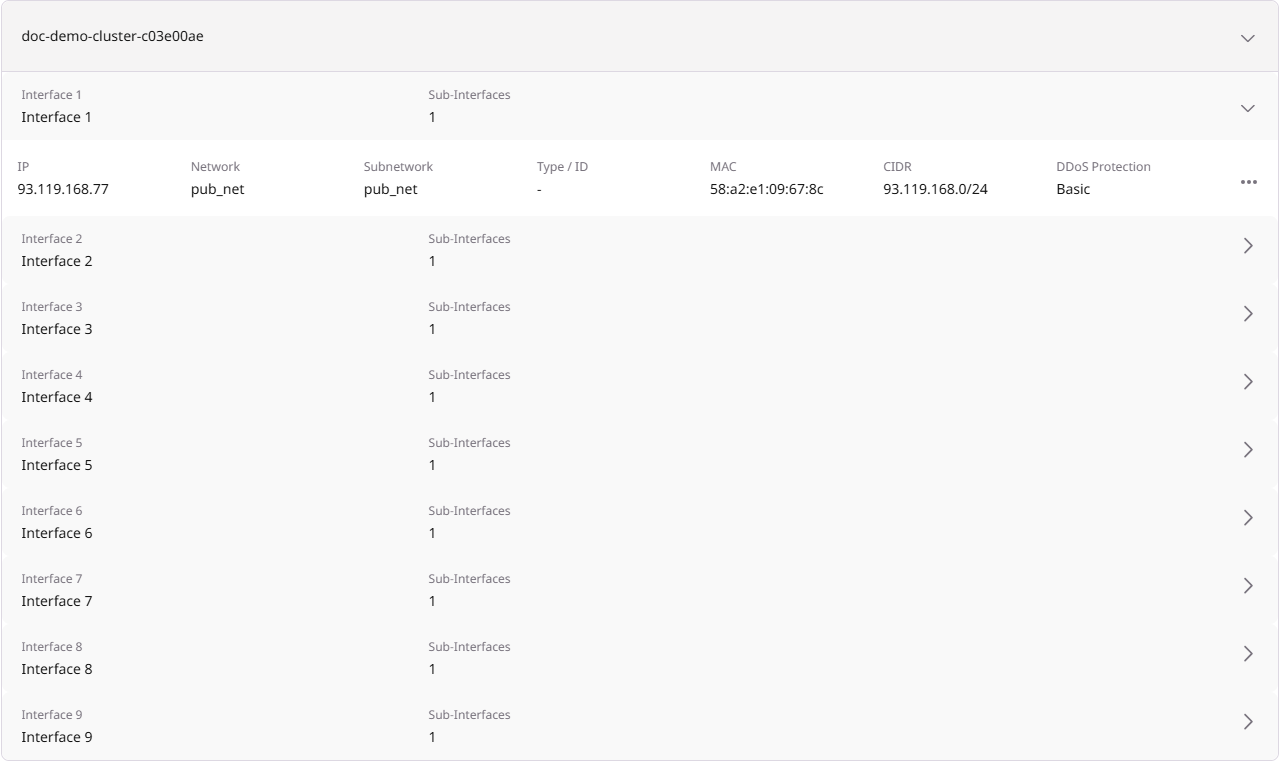This screenshot has height=761, width=1279.
Task: Collapse the Interface 1 row
Action: (x=1247, y=108)
